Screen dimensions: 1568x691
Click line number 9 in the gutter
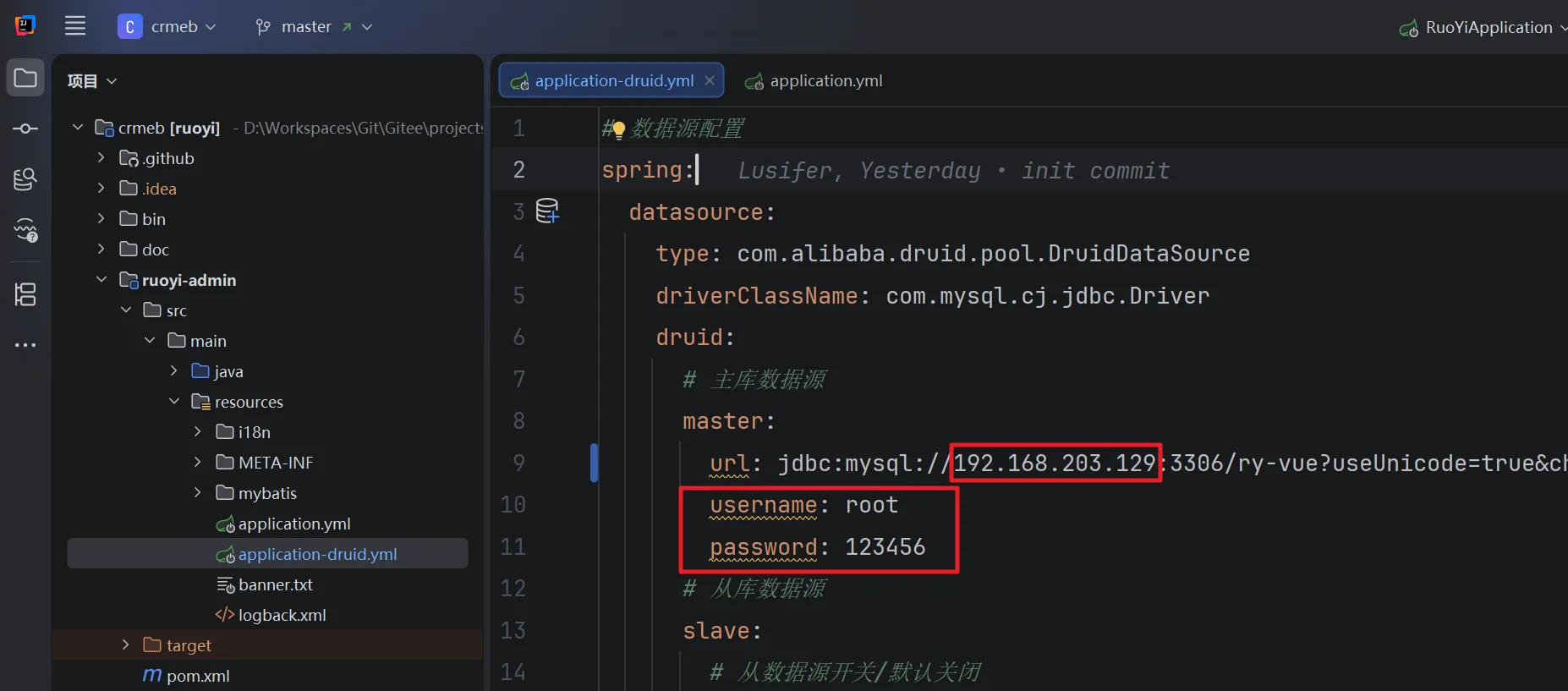point(518,463)
